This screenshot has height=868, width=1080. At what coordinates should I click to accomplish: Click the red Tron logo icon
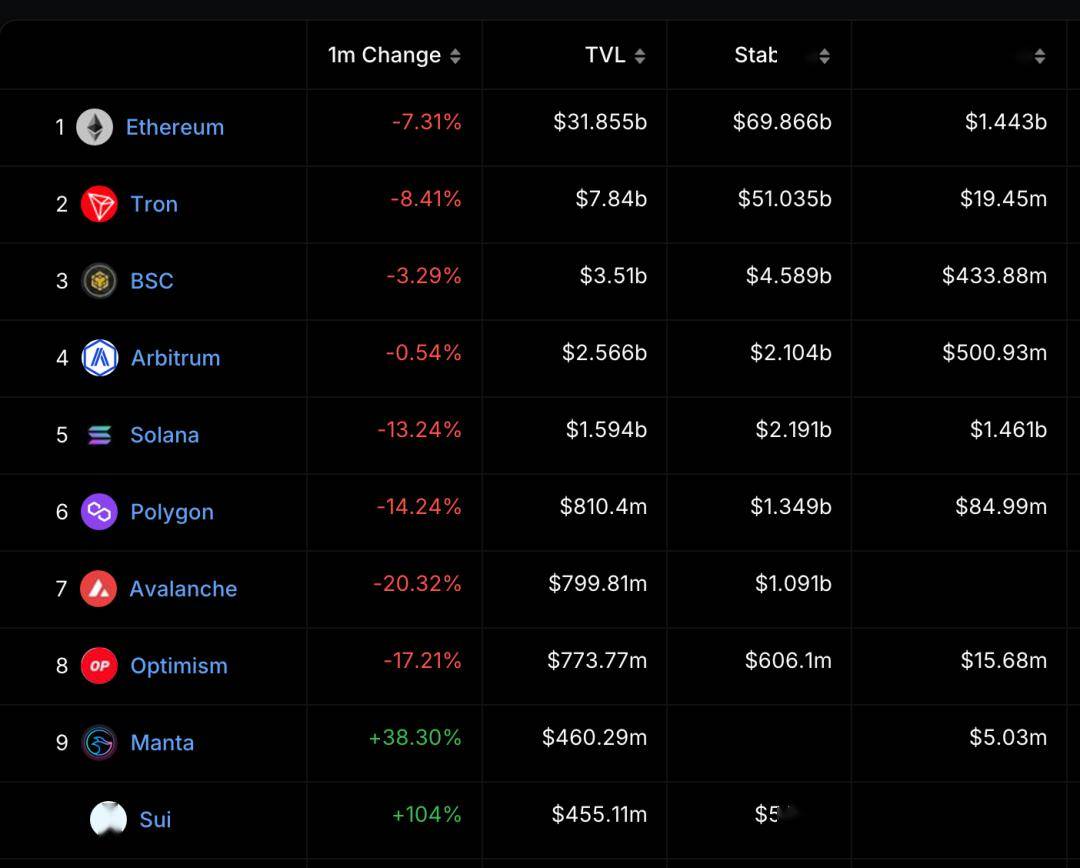tap(99, 204)
